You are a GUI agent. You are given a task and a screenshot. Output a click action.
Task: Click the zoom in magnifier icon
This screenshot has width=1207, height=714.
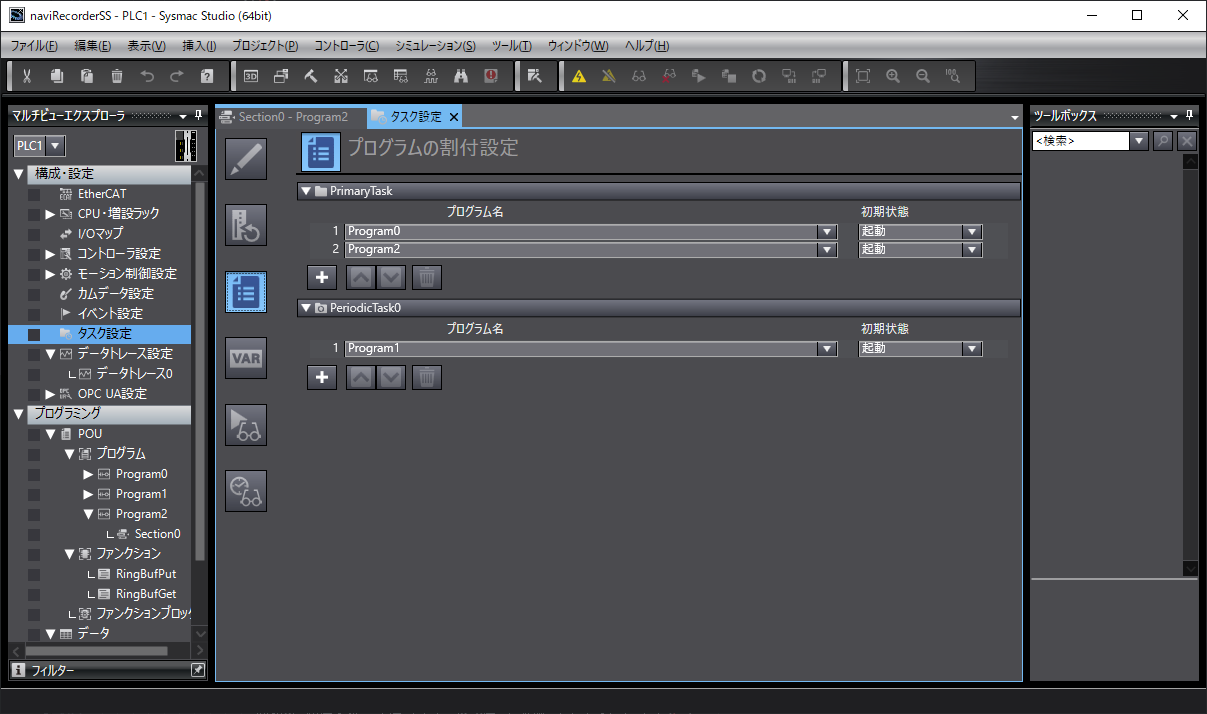[893, 76]
